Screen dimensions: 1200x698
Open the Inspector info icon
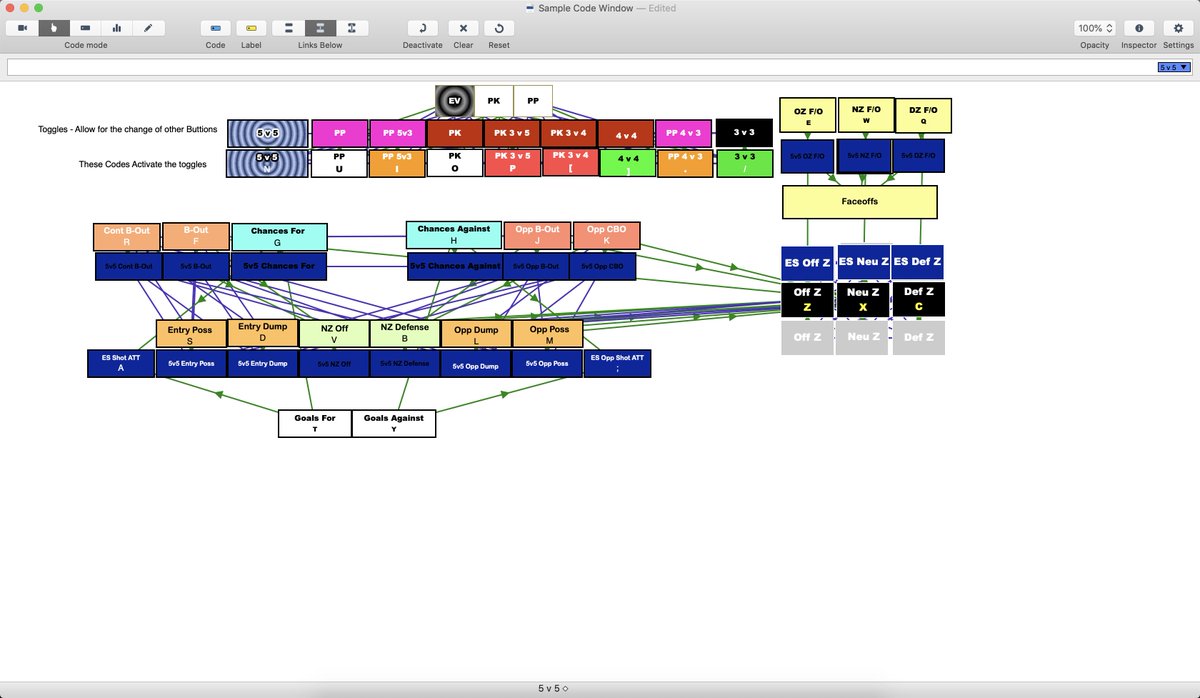[1138, 28]
